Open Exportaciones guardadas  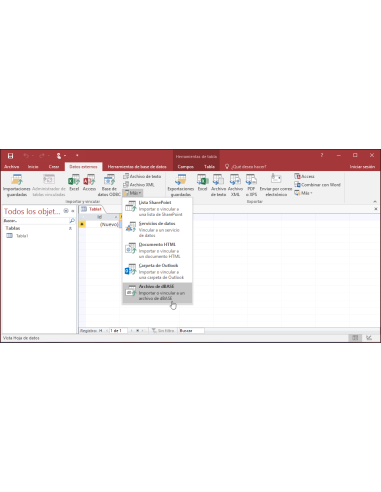(x=181, y=185)
